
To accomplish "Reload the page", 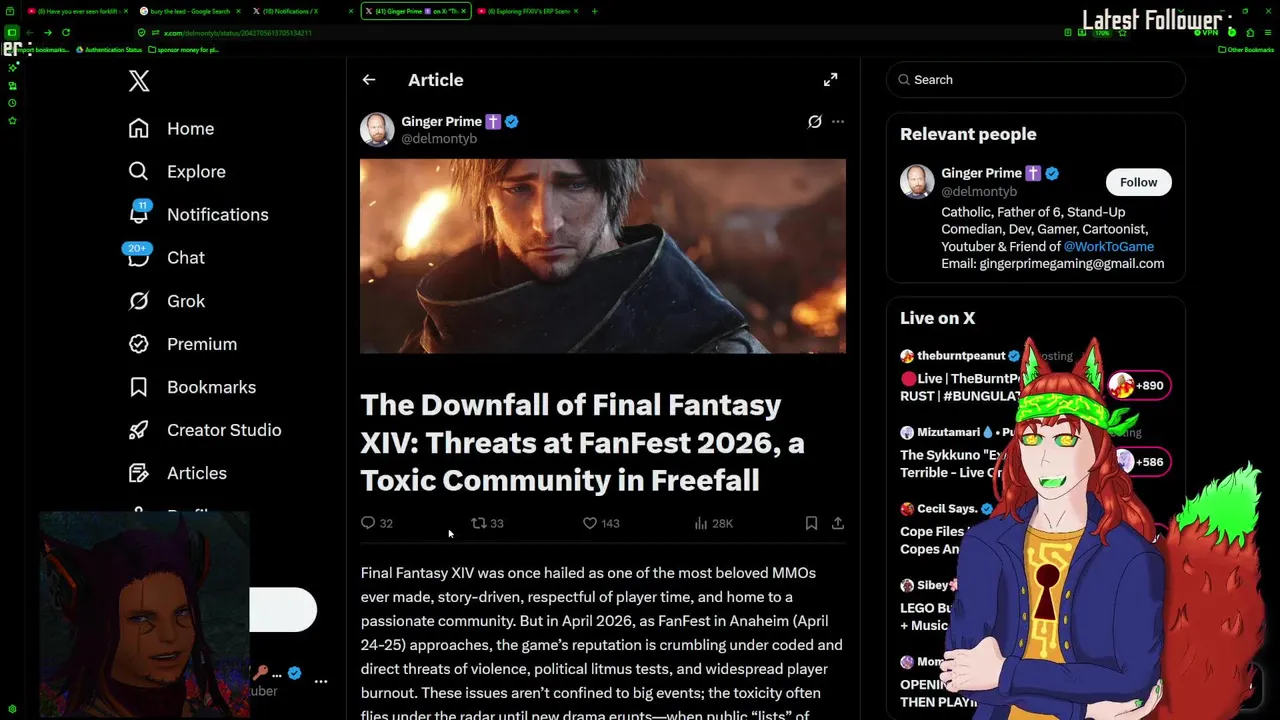I will click(66, 32).
